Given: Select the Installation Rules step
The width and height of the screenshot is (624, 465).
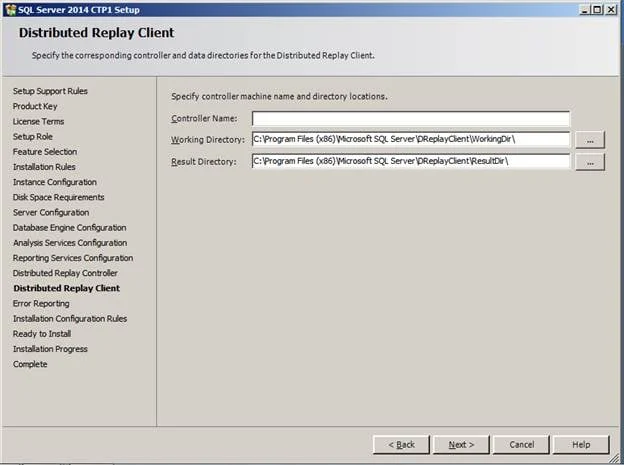Looking at the screenshot, I should click(44, 167).
